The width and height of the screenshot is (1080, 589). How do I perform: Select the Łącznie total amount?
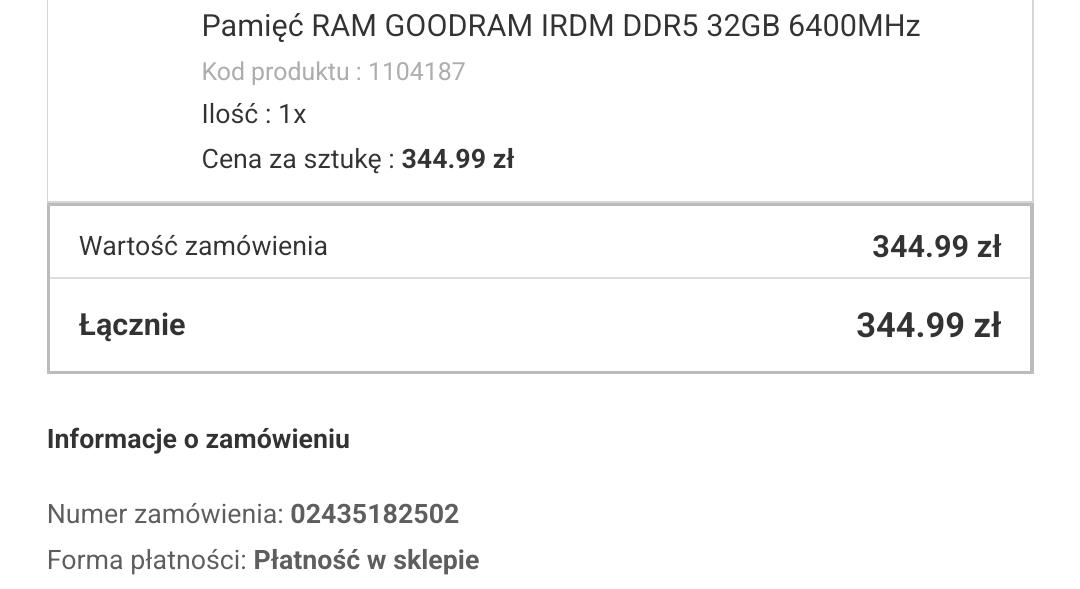pos(928,325)
